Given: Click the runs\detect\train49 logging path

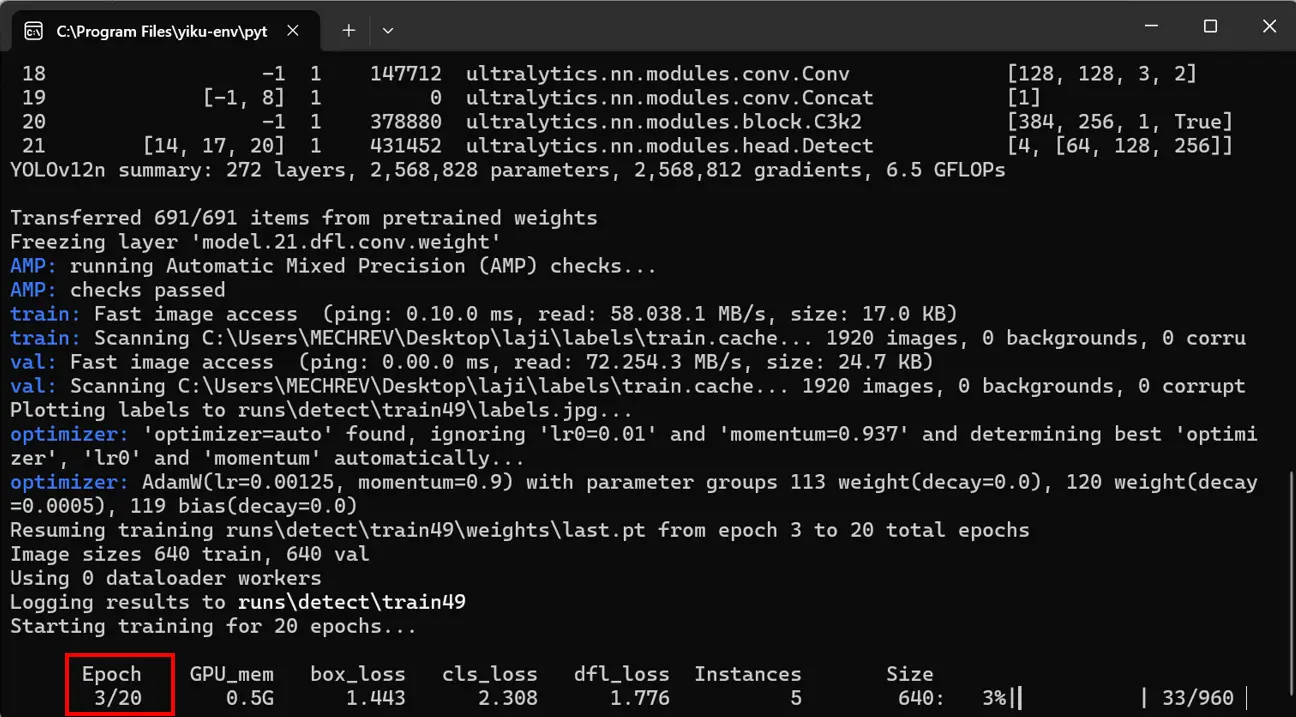Looking at the screenshot, I should click(x=352, y=602).
